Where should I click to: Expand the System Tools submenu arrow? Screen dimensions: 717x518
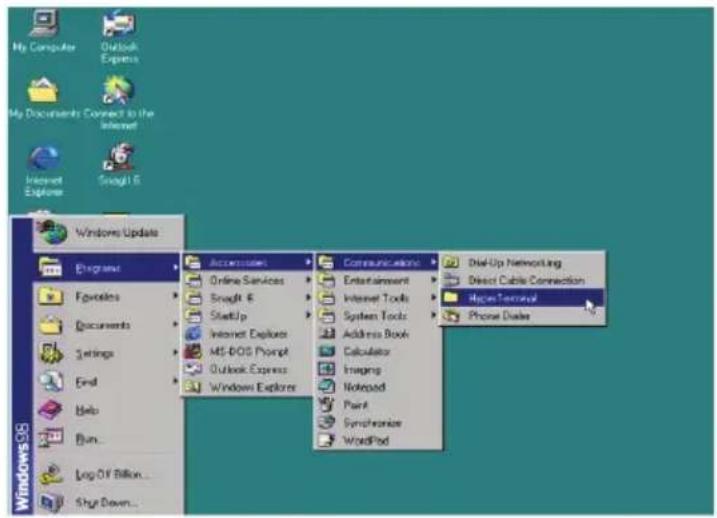pyautogui.click(x=433, y=315)
